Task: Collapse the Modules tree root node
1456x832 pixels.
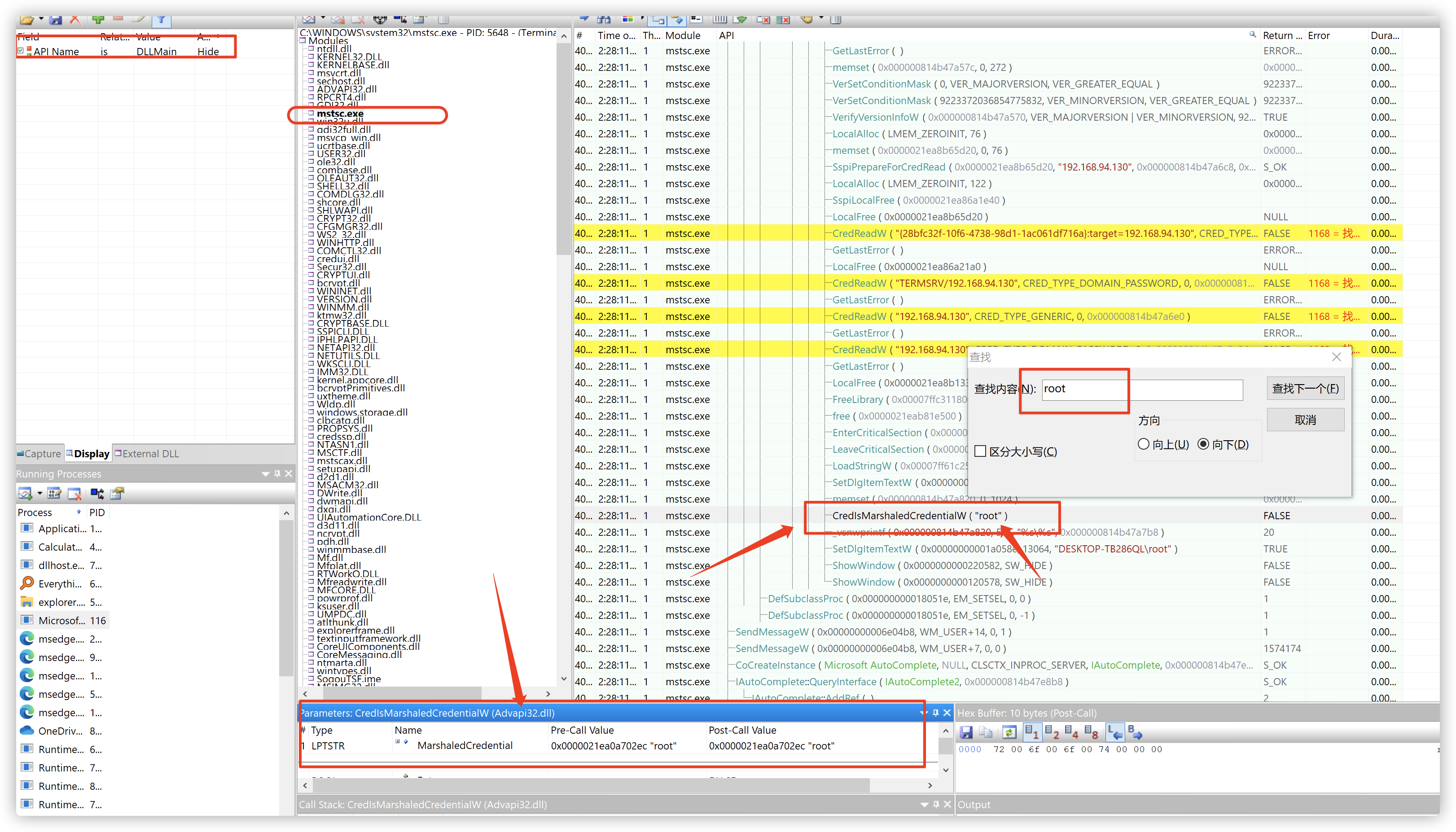Action: tap(303, 40)
